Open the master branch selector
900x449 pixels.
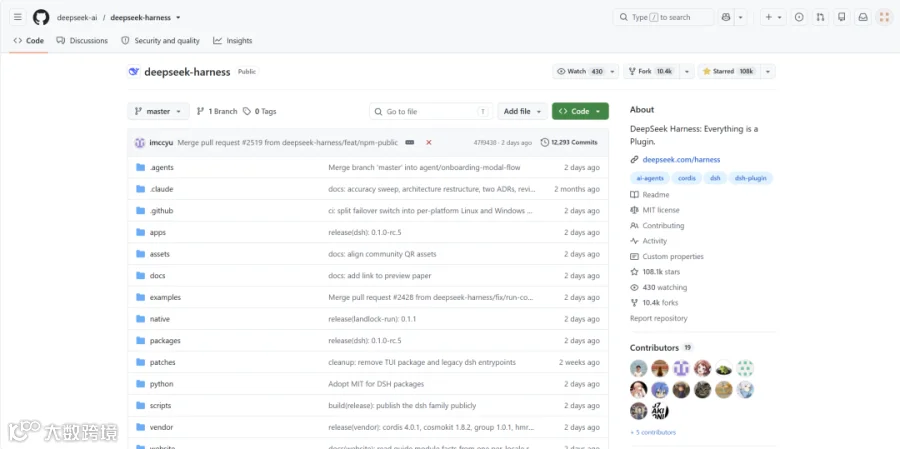pos(158,111)
